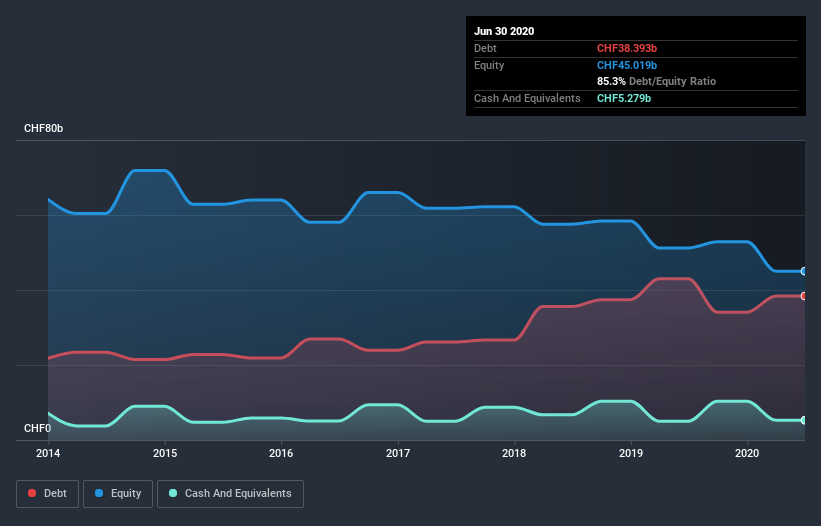Click the 2020 x-axis label

(x=747, y=453)
